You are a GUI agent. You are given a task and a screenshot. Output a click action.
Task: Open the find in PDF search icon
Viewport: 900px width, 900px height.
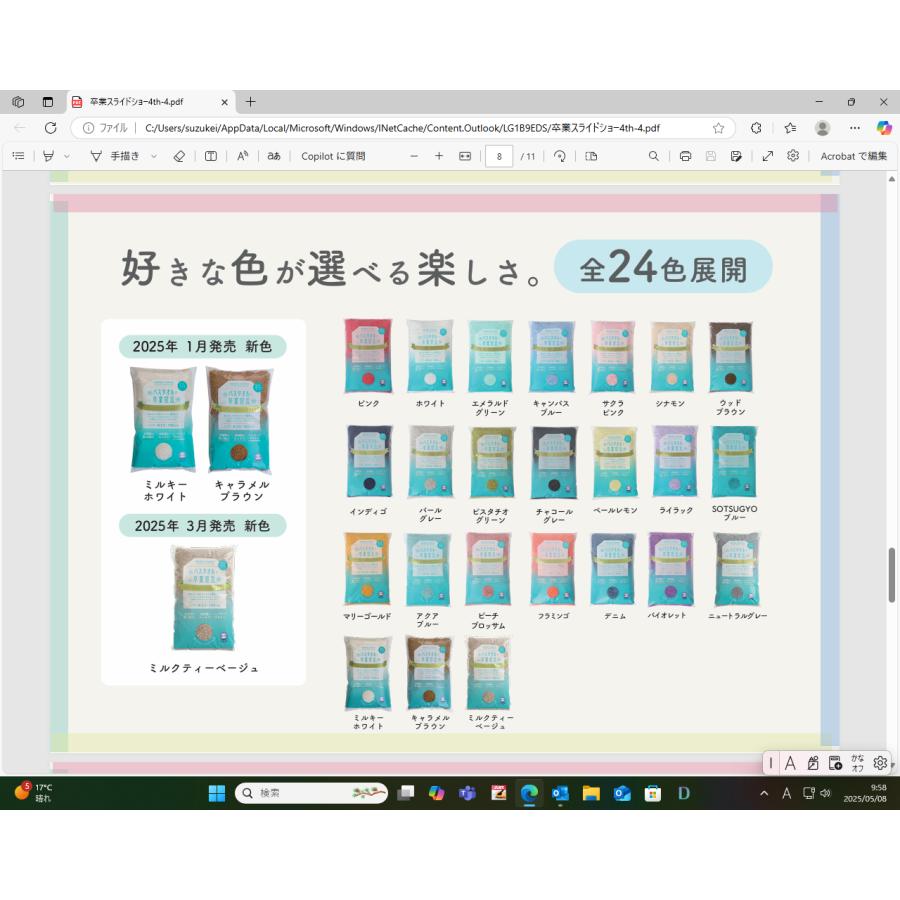[x=653, y=156]
